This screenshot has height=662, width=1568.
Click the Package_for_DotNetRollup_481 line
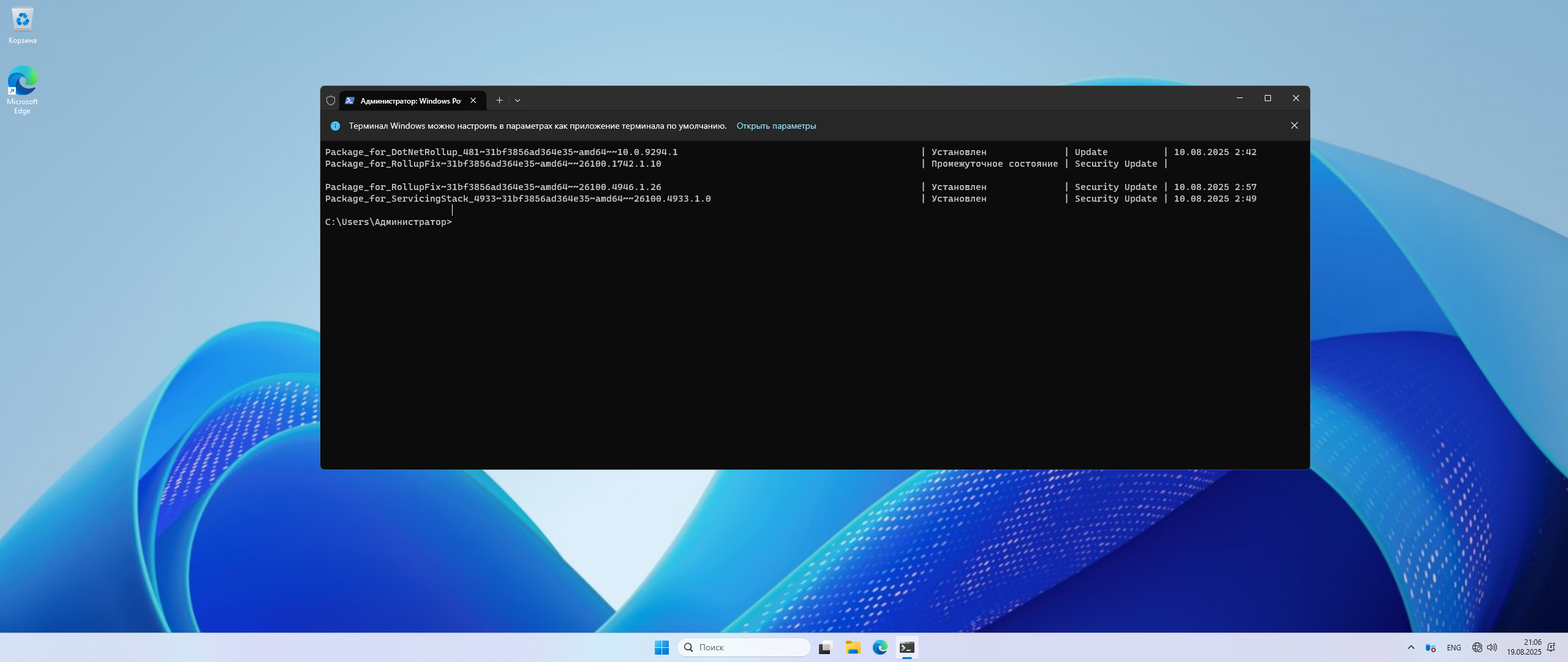(x=791, y=152)
